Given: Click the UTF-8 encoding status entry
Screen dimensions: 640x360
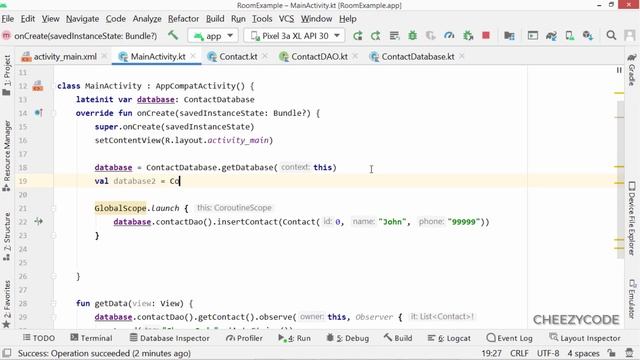Looking at the screenshot, I should pos(548,353).
